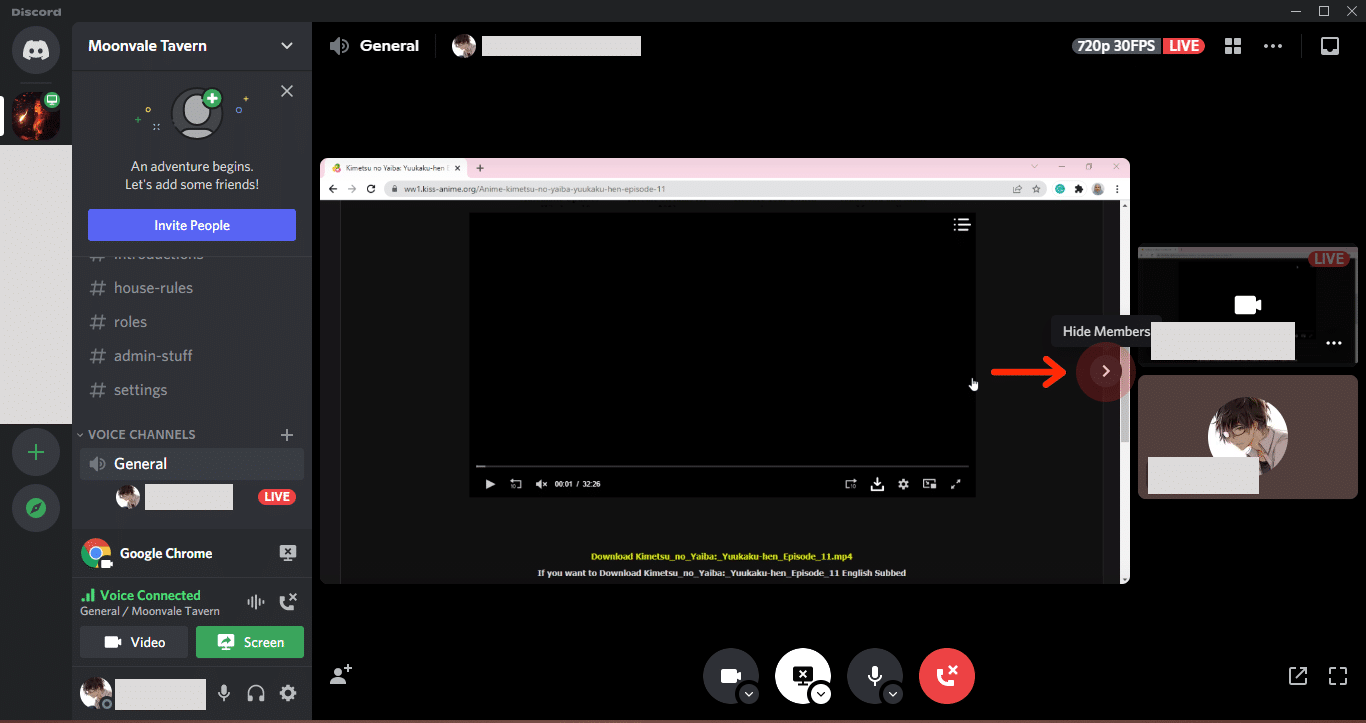
Task: Open the admin-stuff text channel
Action: (x=192, y=356)
